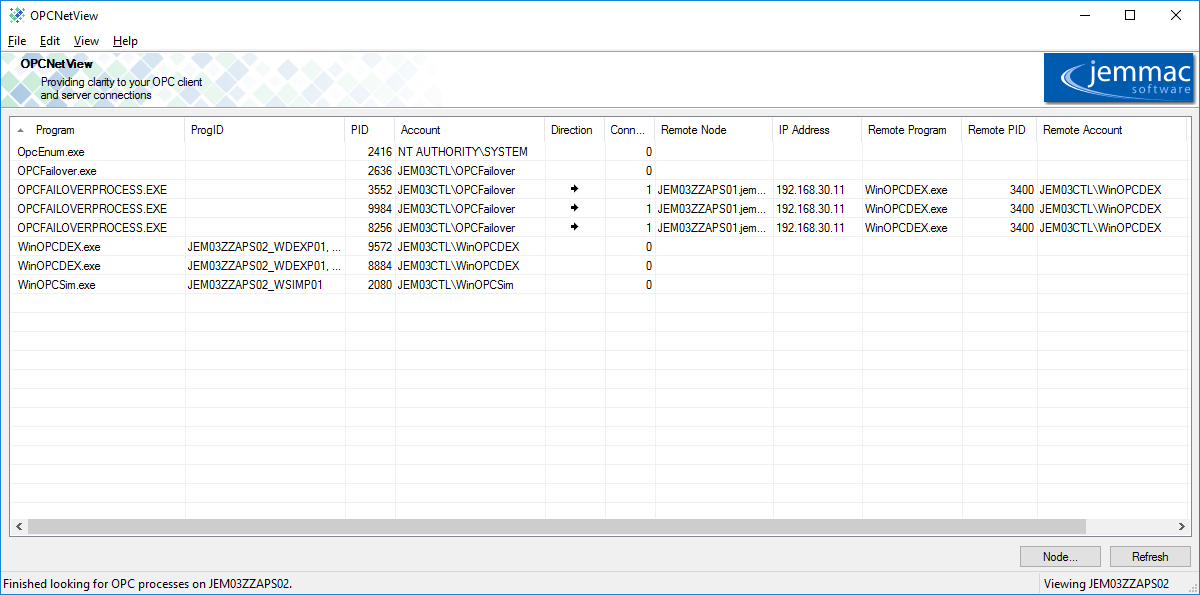Click the Refresh button
The image size is (1200, 595).
[1150, 557]
